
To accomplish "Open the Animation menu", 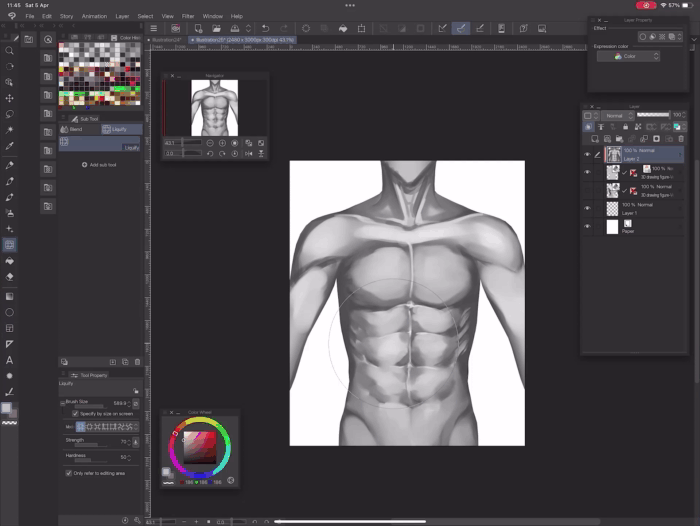I will click(94, 16).
